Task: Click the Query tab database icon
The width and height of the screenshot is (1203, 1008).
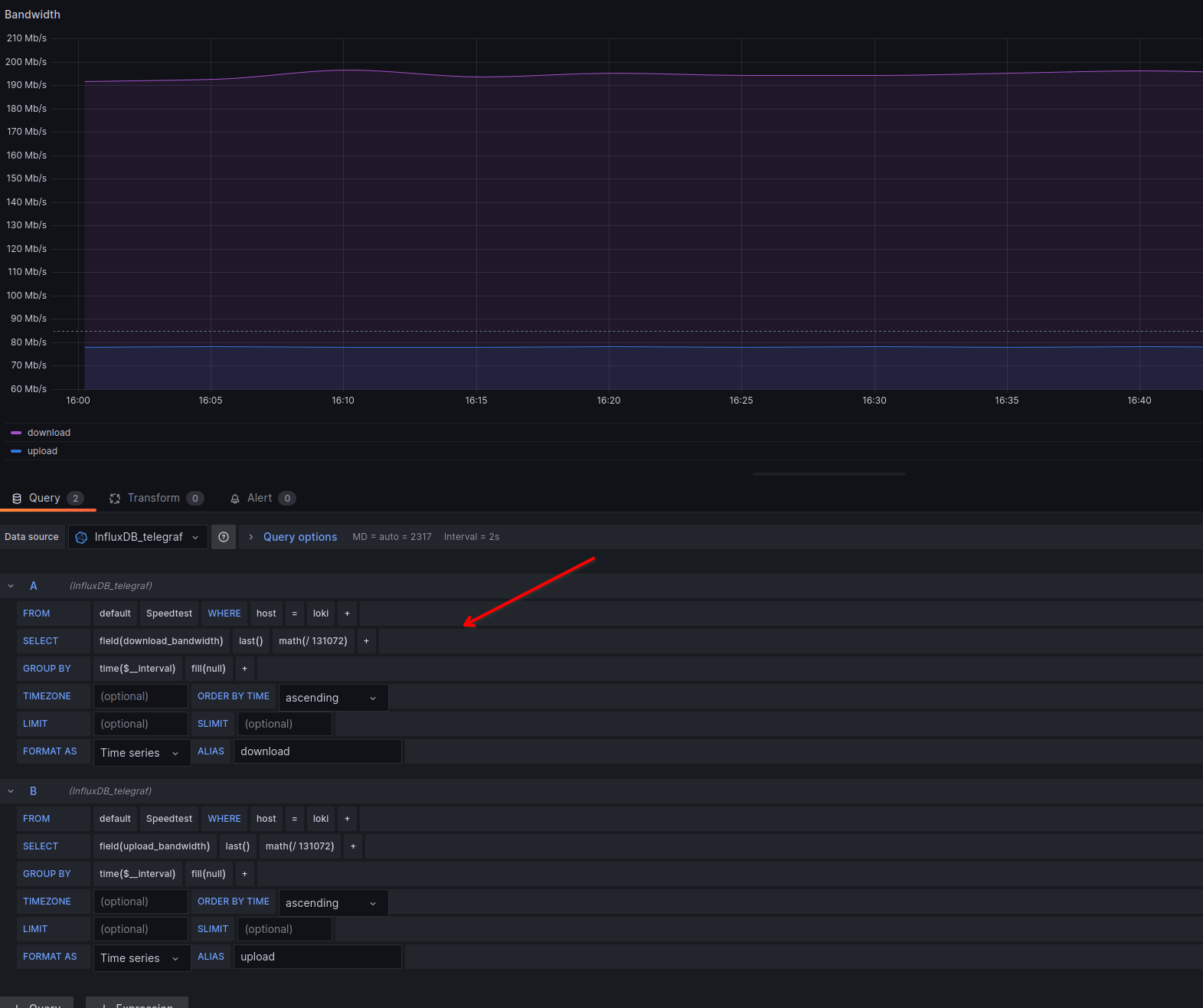Action: click(17, 499)
